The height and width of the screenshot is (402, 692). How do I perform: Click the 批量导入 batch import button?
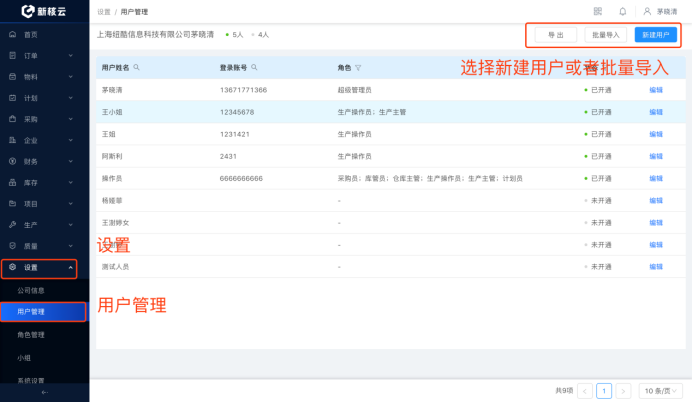coord(606,35)
